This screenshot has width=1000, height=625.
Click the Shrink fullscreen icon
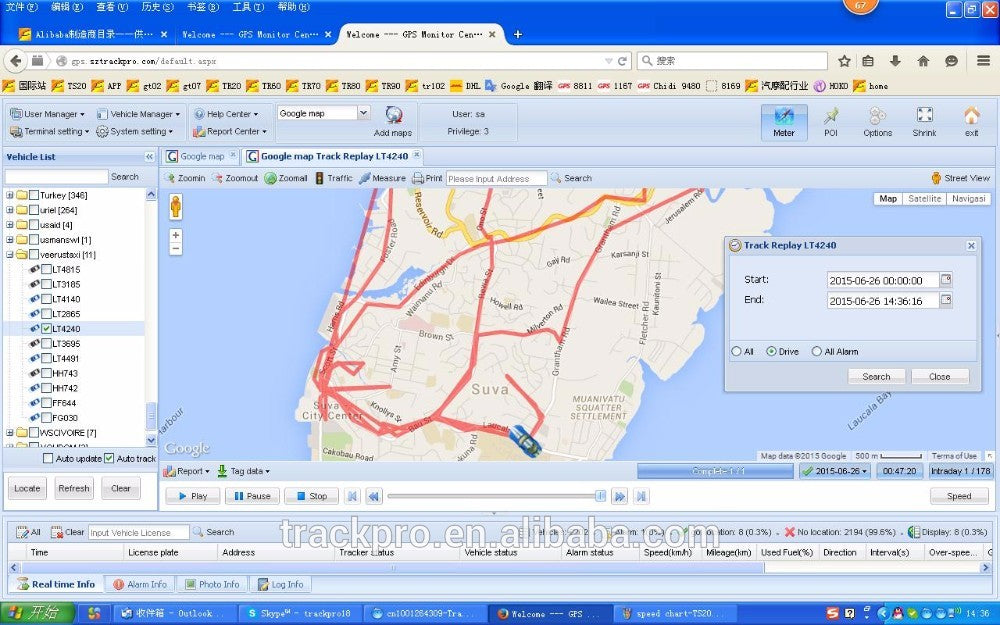pyautogui.click(x=924, y=117)
